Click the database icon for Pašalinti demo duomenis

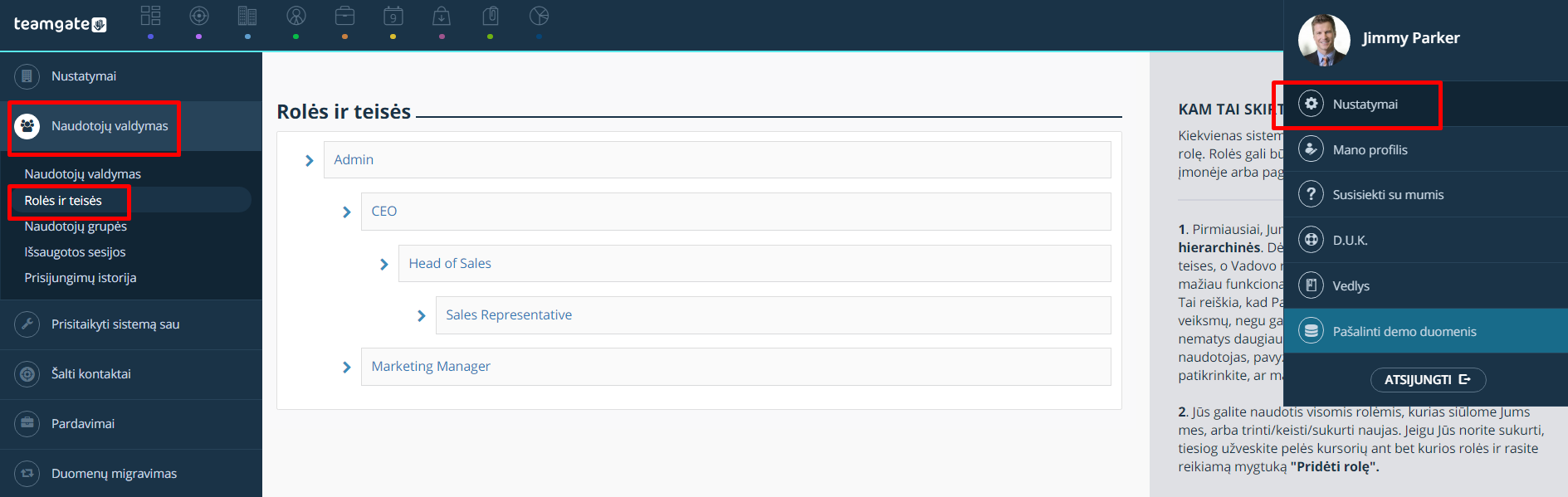click(1311, 331)
